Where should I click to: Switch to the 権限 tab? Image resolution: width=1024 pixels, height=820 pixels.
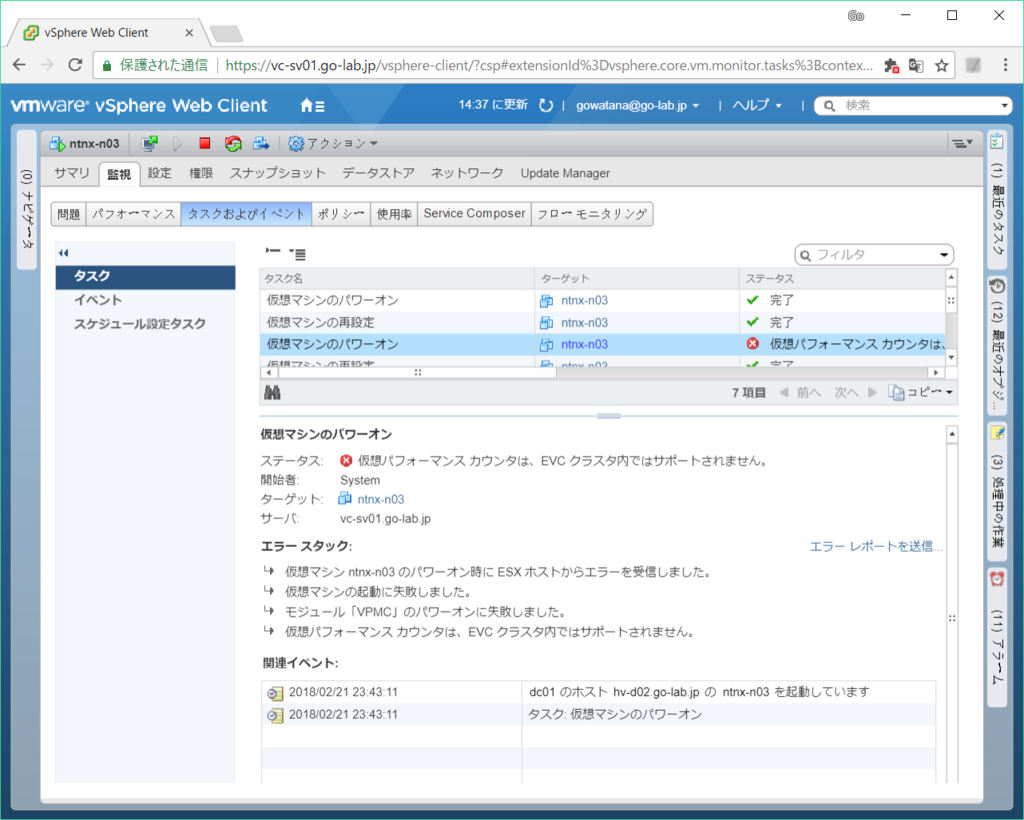click(x=201, y=173)
